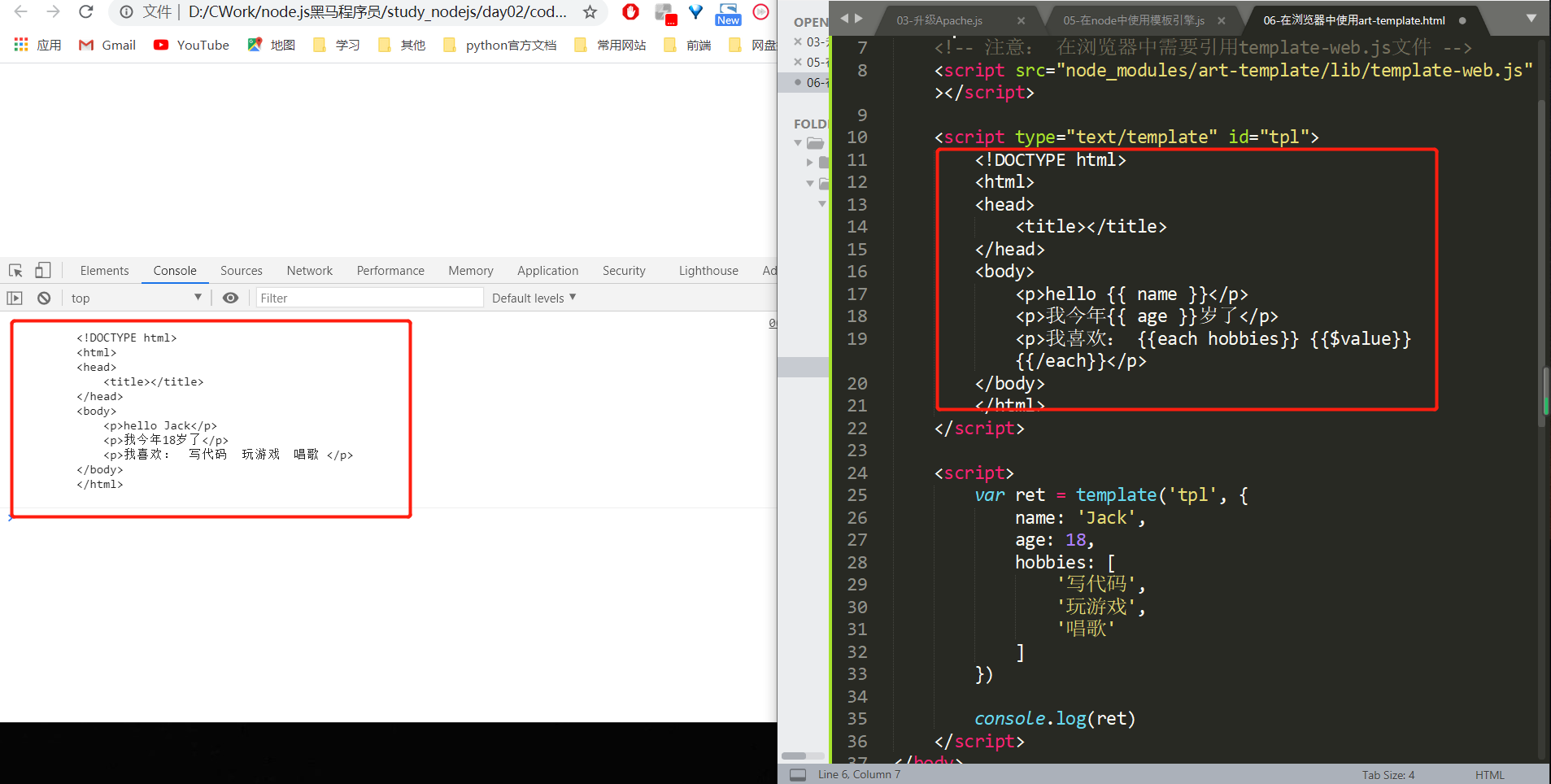The width and height of the screenshot is (1551, 784).
Task: Select the 05-在node中使用模板引擎.js tab
Action: click(1134, 20)
